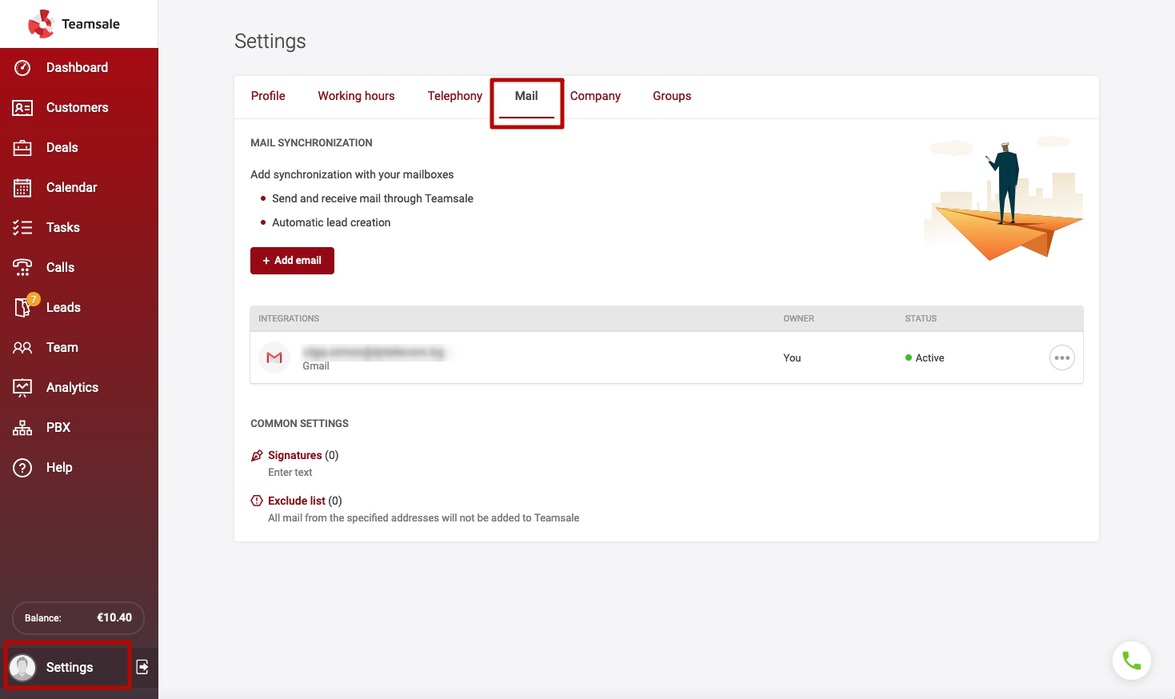
Task: Switch to the Company tab
Action: point(595,96)
